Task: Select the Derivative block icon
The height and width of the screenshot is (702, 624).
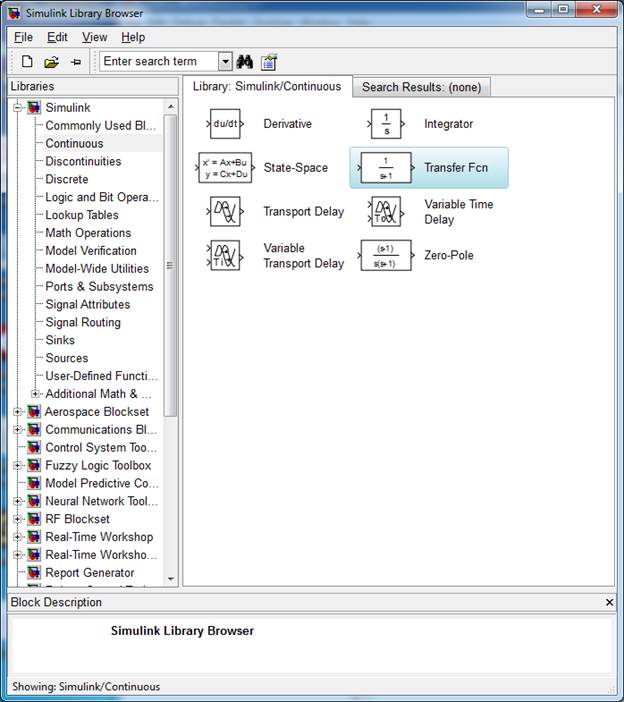Action: point(225,124)
